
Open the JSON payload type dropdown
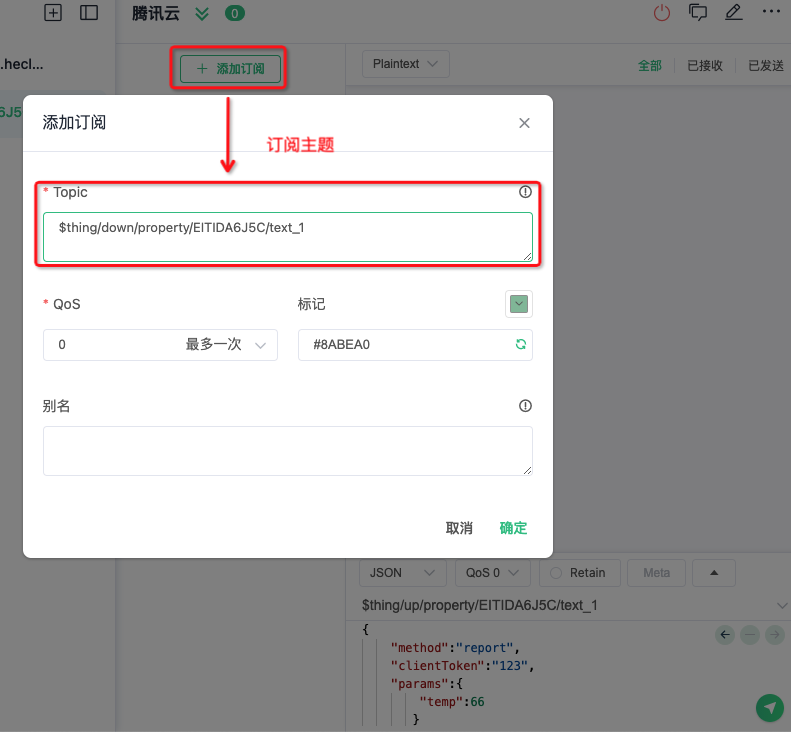(402, 573)
